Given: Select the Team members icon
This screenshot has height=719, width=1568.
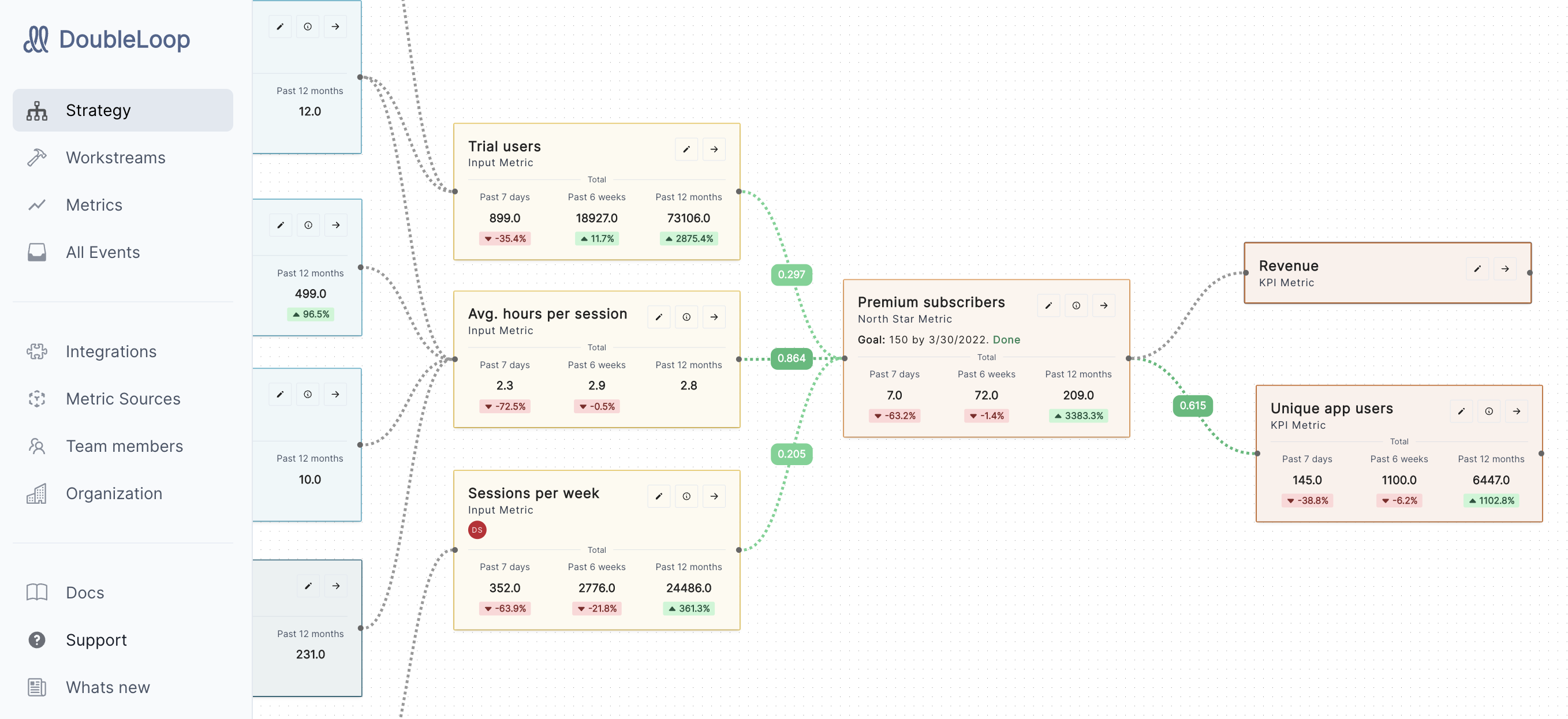Looking at the screenshot, I should tap(37, 446).
